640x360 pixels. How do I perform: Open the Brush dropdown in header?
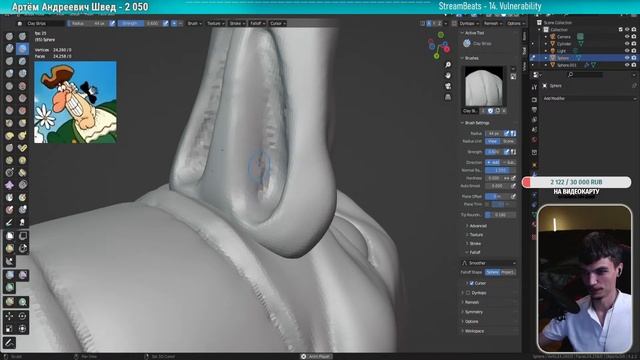[194, 23]
